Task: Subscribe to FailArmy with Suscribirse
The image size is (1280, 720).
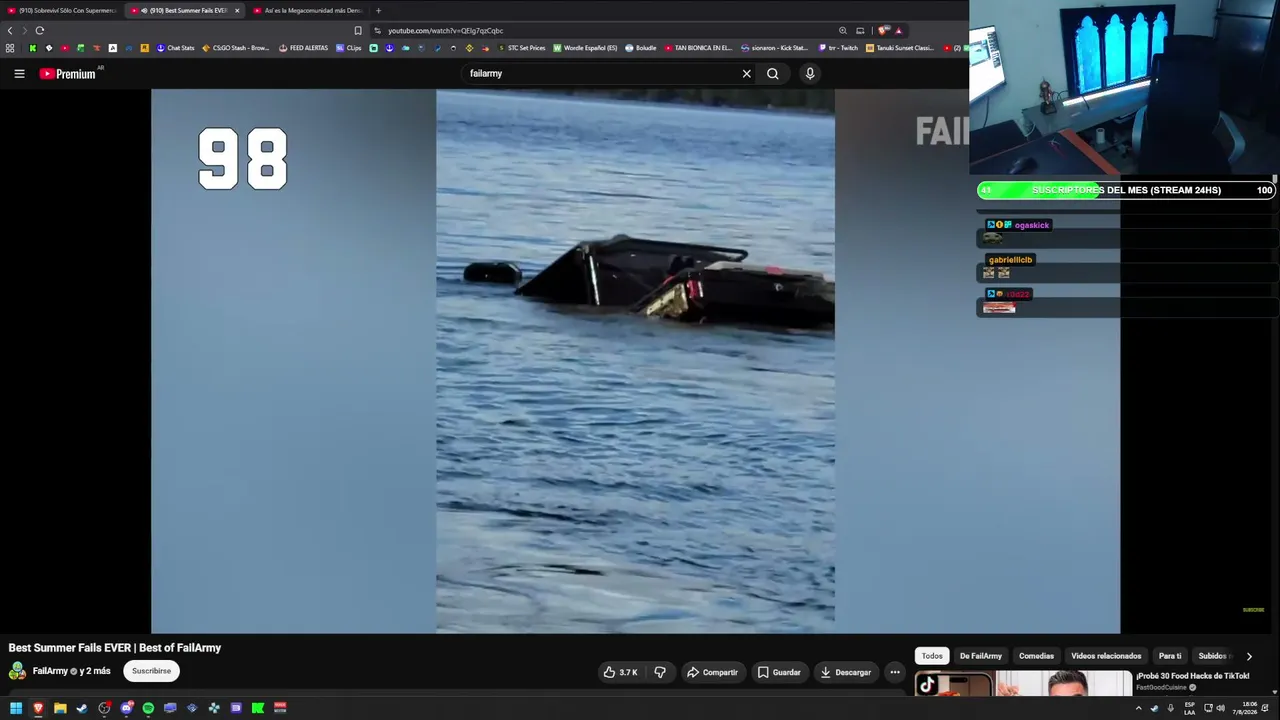Action: [152, 671]
